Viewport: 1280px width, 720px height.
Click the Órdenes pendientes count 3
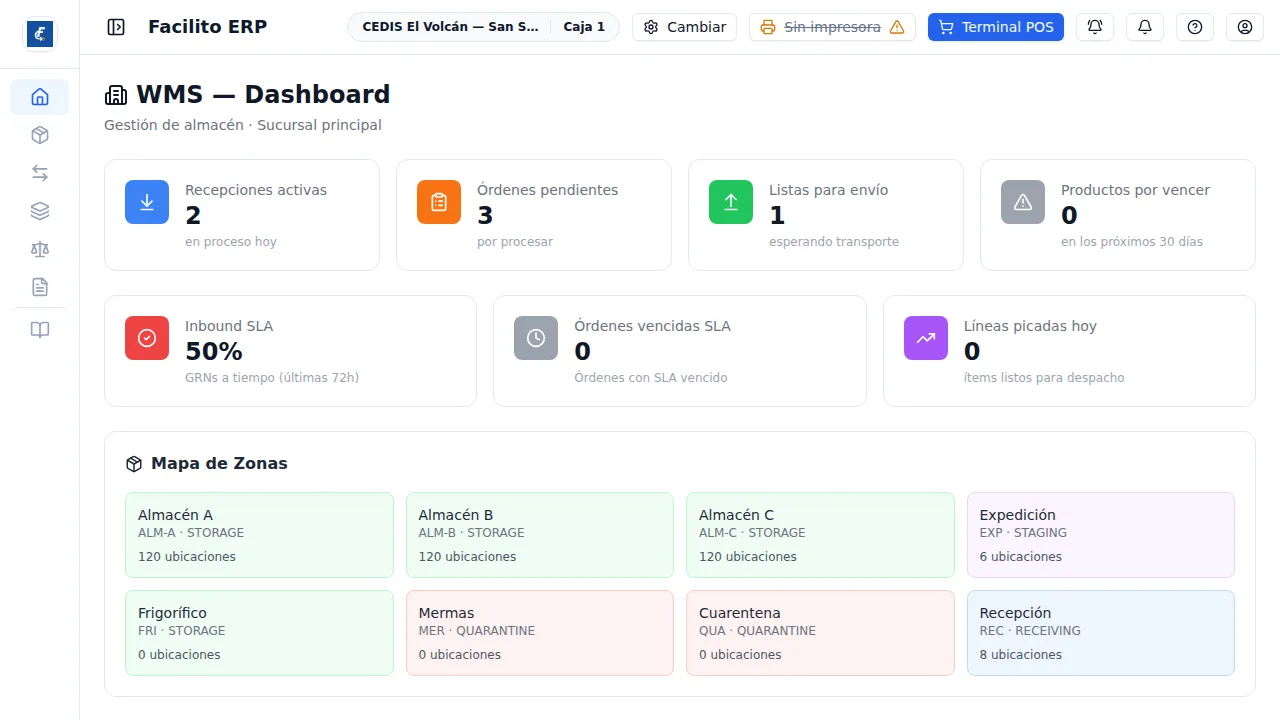click(x=485, y=215)
